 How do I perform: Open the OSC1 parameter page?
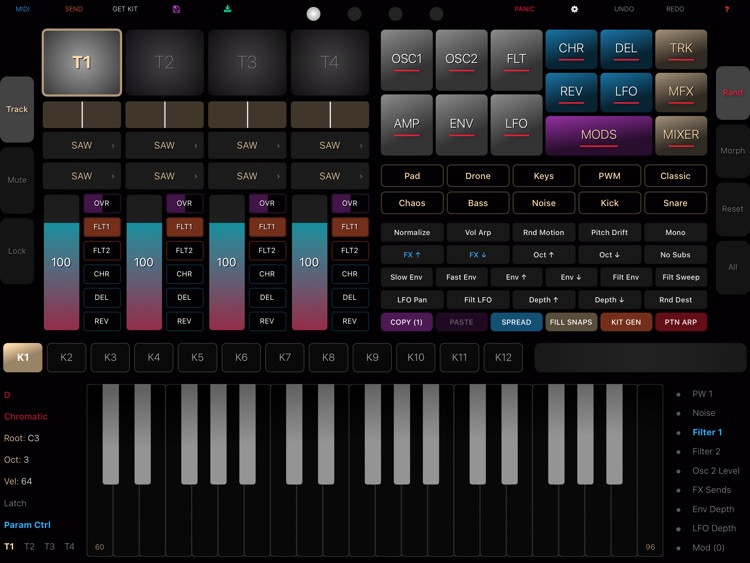point(407,60)
